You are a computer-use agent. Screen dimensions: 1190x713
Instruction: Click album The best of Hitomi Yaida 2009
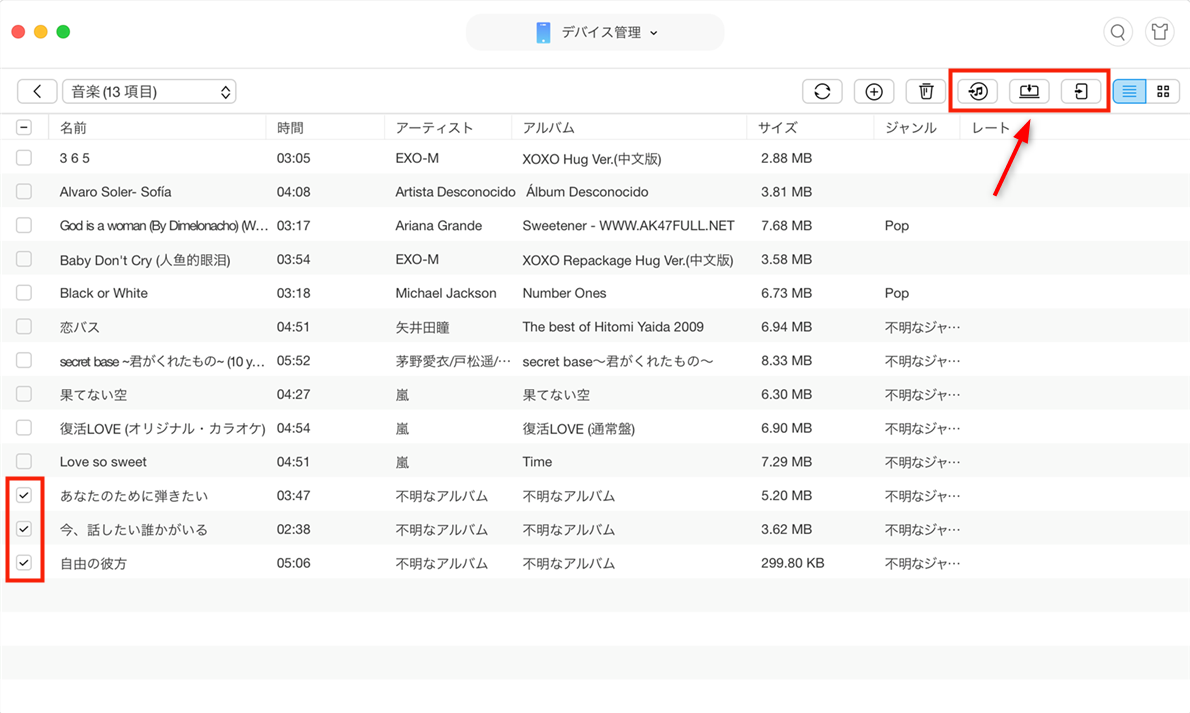click(x=613, y=327)
